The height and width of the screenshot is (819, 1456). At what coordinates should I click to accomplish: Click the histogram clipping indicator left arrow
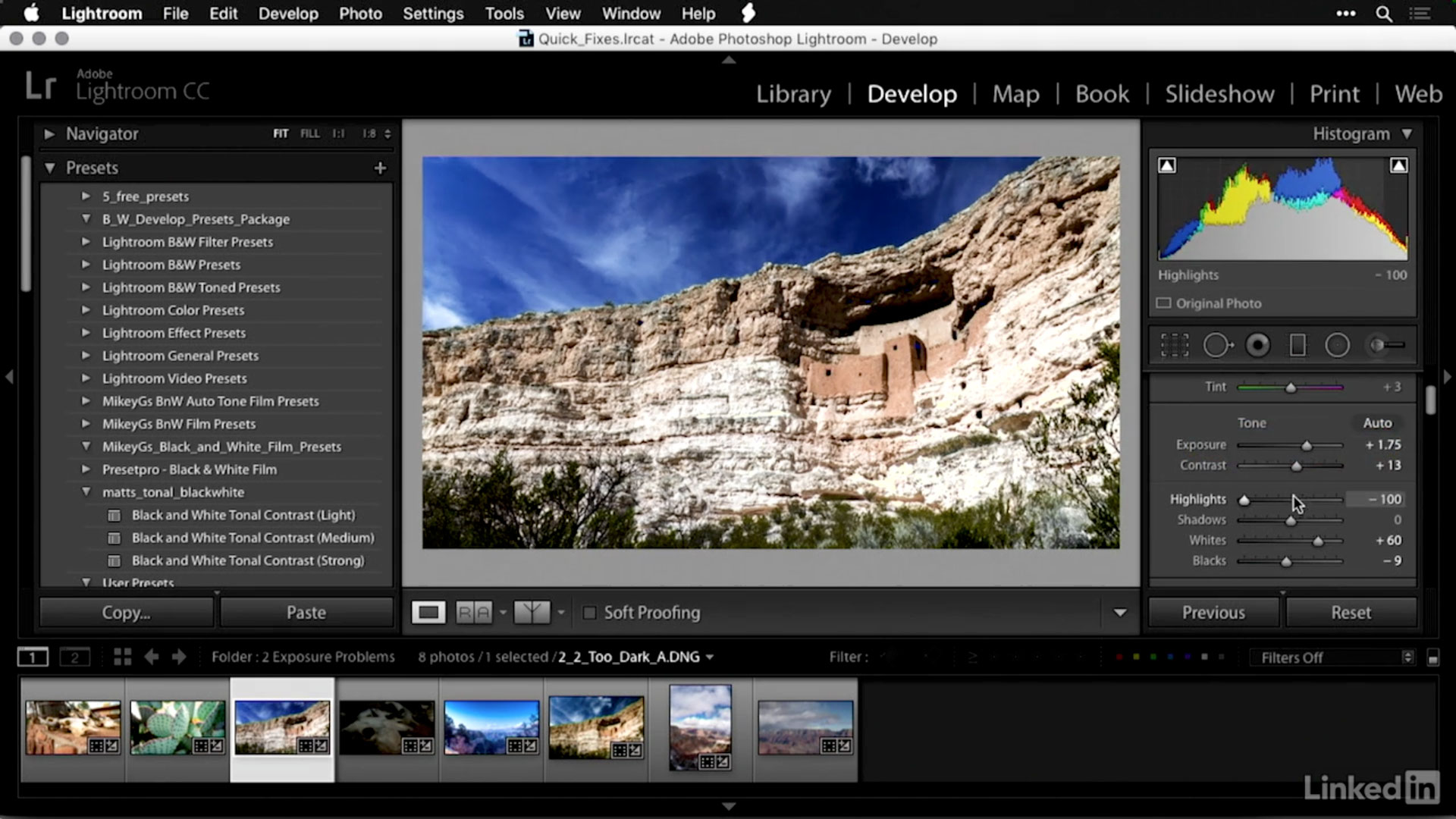pyautogui.click(x=1167, y=165)
